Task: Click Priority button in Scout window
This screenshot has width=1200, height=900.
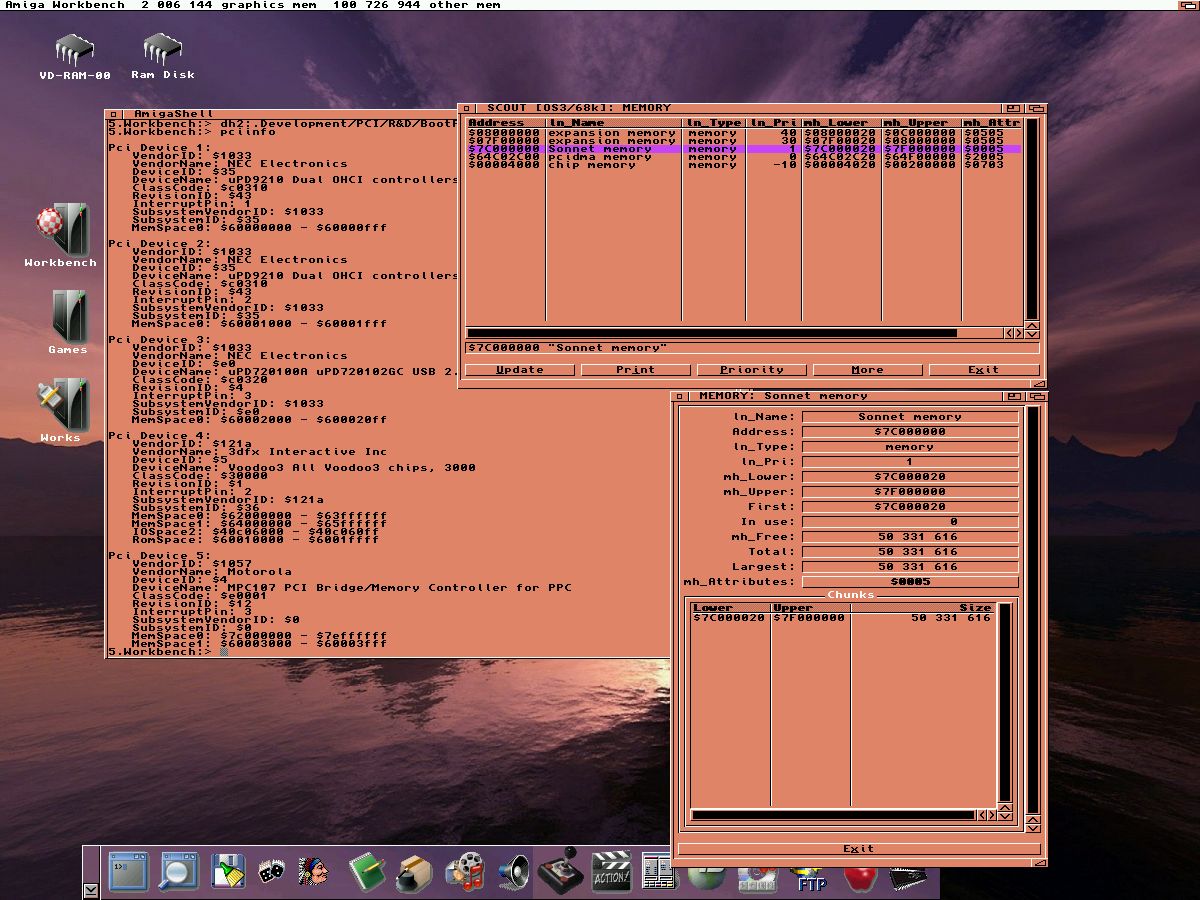Action: (x=752, y=370)
